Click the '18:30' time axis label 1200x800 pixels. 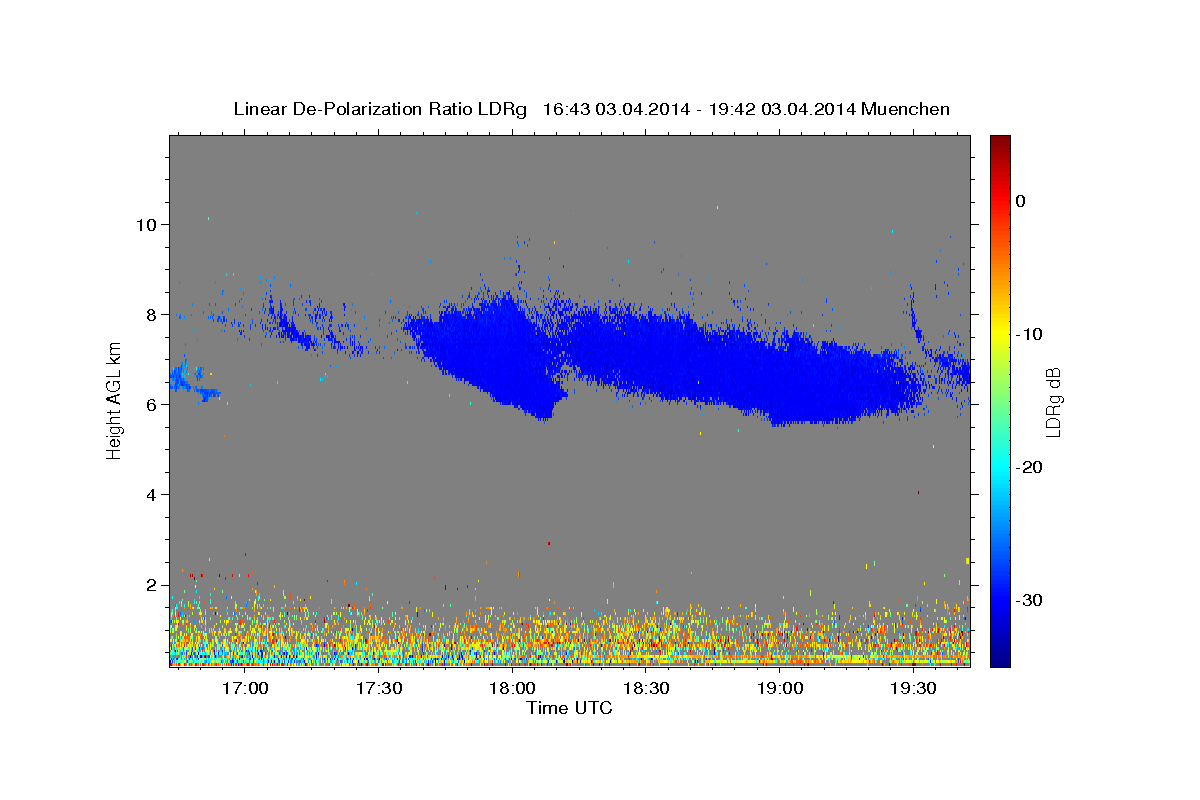(x=646, y=688)
